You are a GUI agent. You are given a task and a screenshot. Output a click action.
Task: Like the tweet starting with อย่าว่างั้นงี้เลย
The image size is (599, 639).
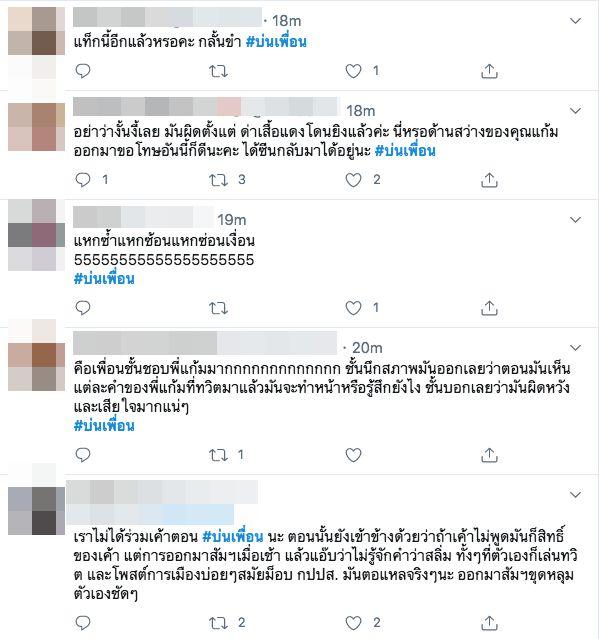point(353,180)
